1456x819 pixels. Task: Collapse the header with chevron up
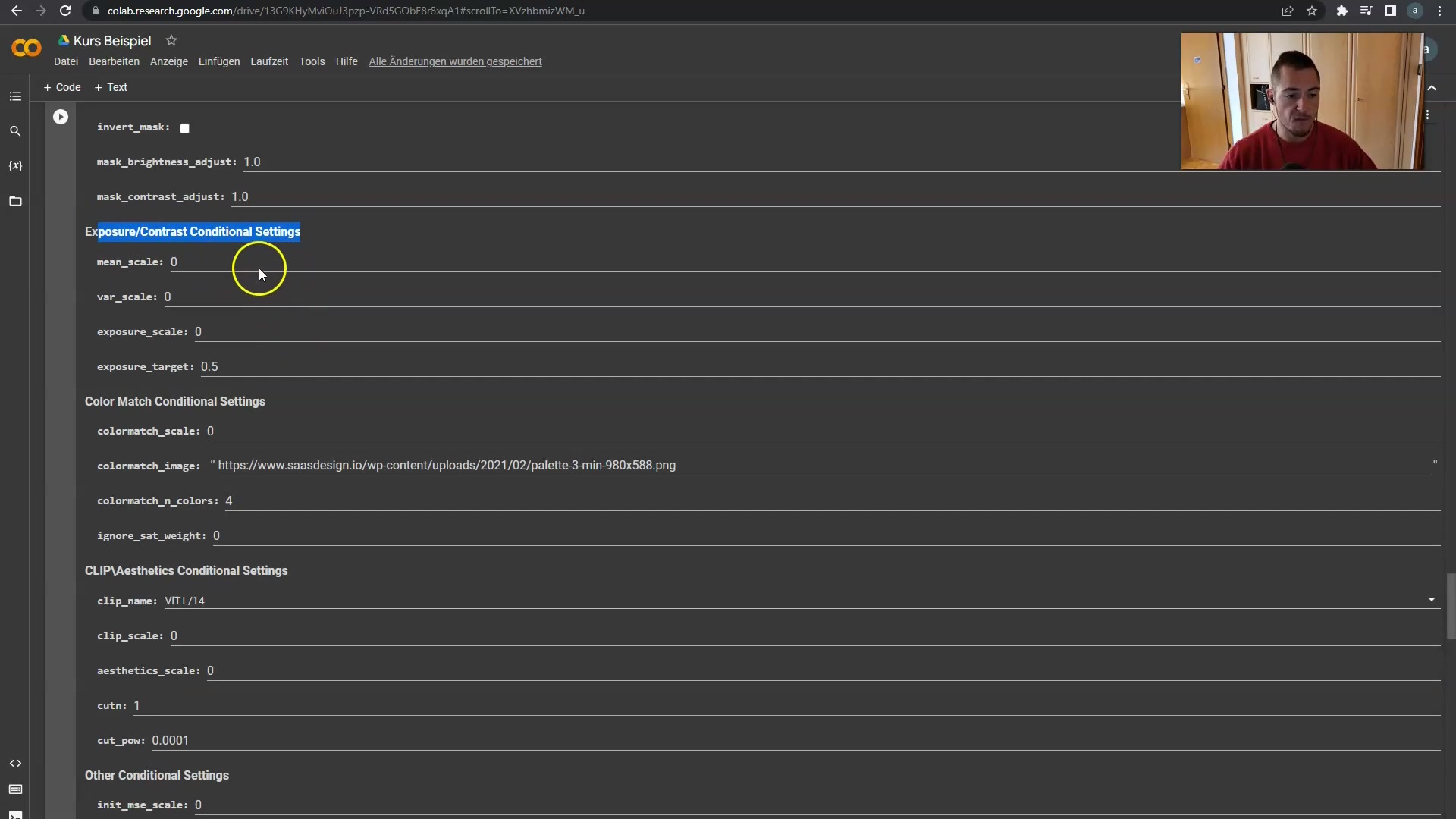click(1432, 88)
